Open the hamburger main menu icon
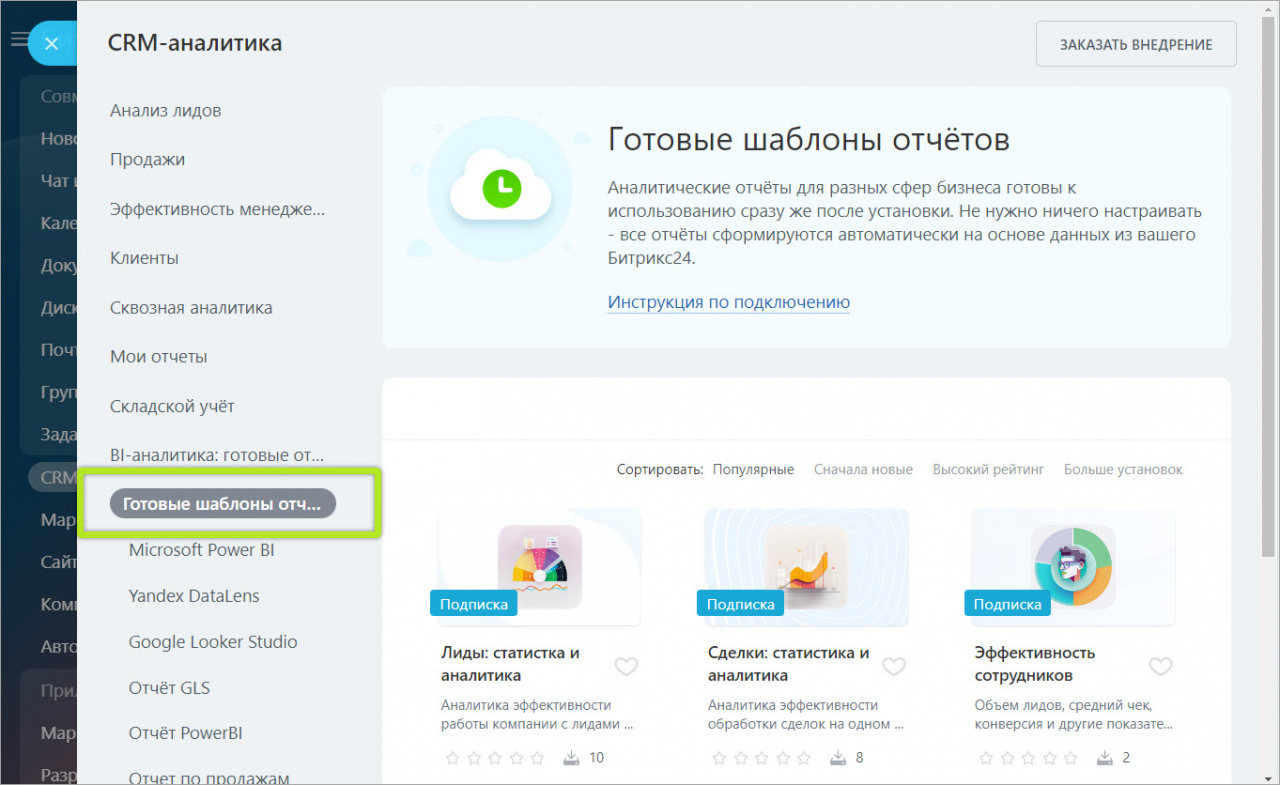The height and width of the screenshot is (785, 1280). (18, 40)
